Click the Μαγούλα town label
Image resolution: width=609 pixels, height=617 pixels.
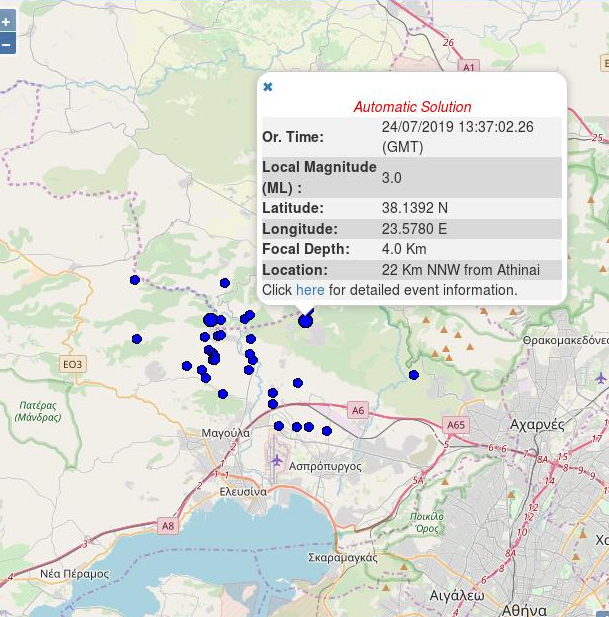point(225,433)
